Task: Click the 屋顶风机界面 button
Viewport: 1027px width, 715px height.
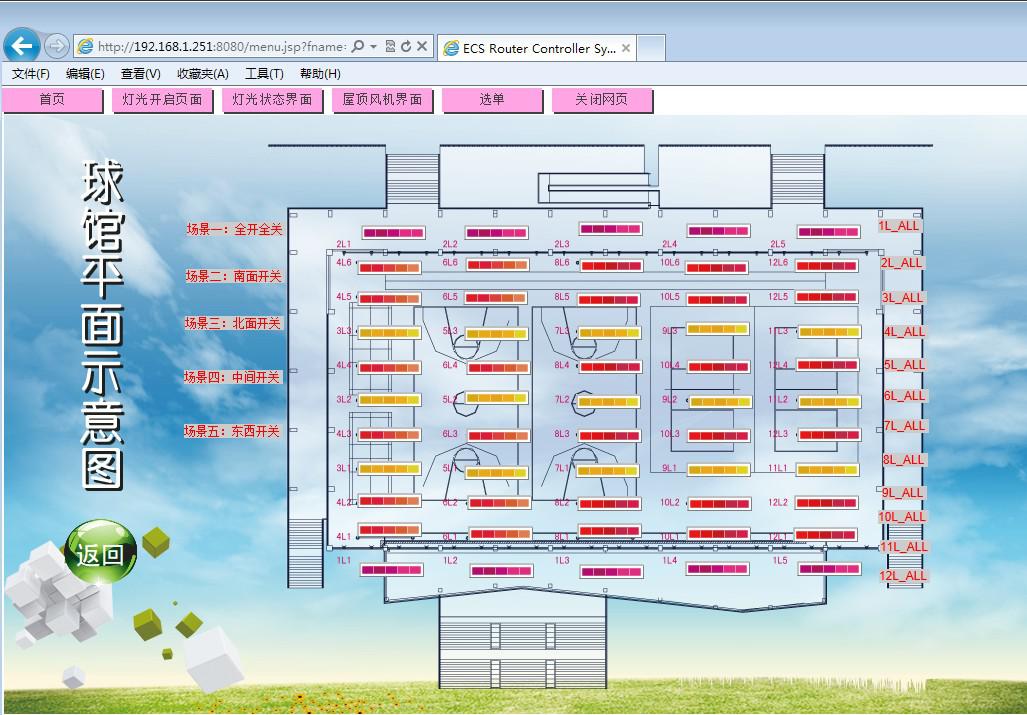Action: coord(382,100)
